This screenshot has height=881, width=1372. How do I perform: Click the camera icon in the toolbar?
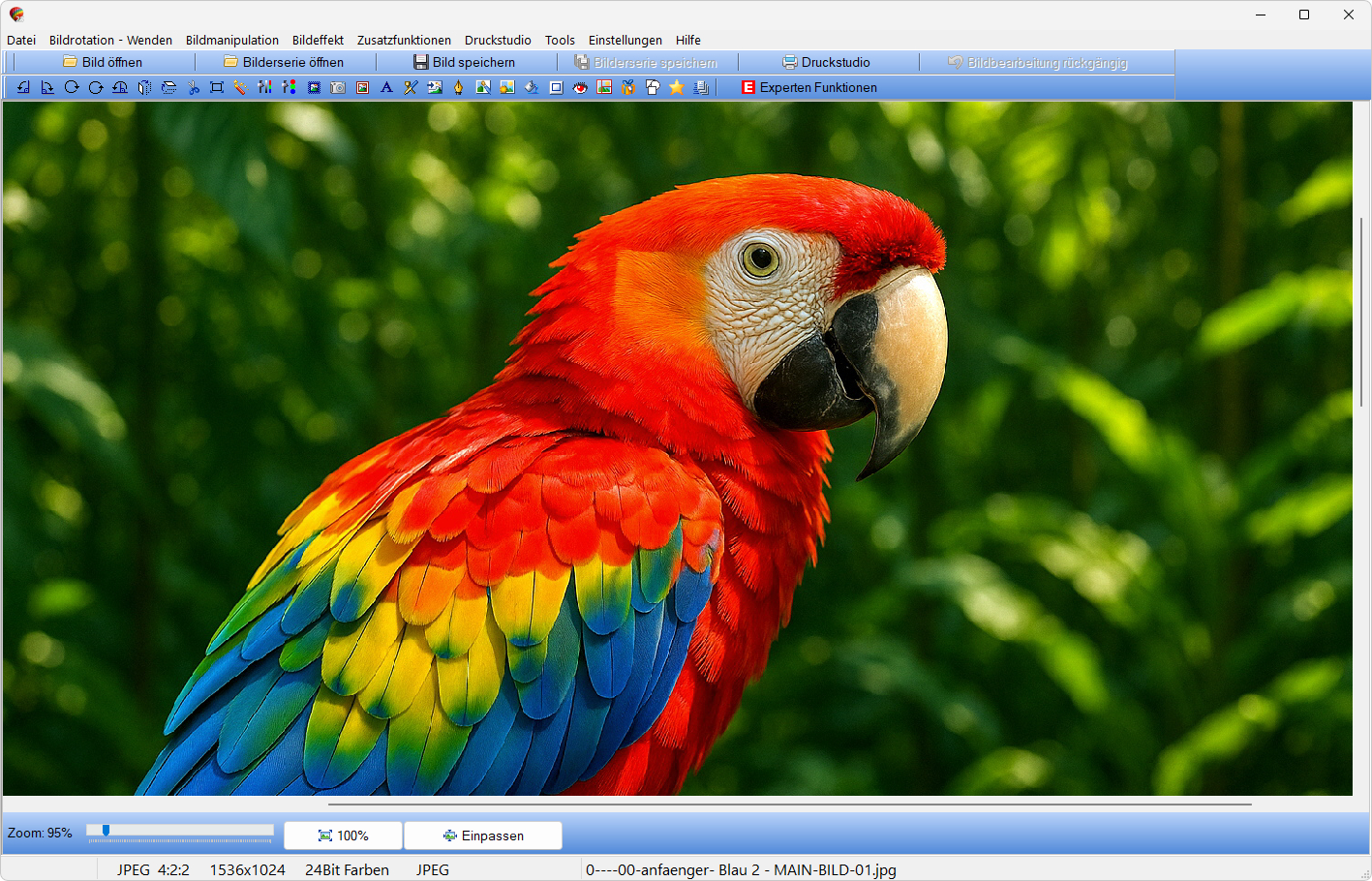pyautogui.click(x=338, y=87)
